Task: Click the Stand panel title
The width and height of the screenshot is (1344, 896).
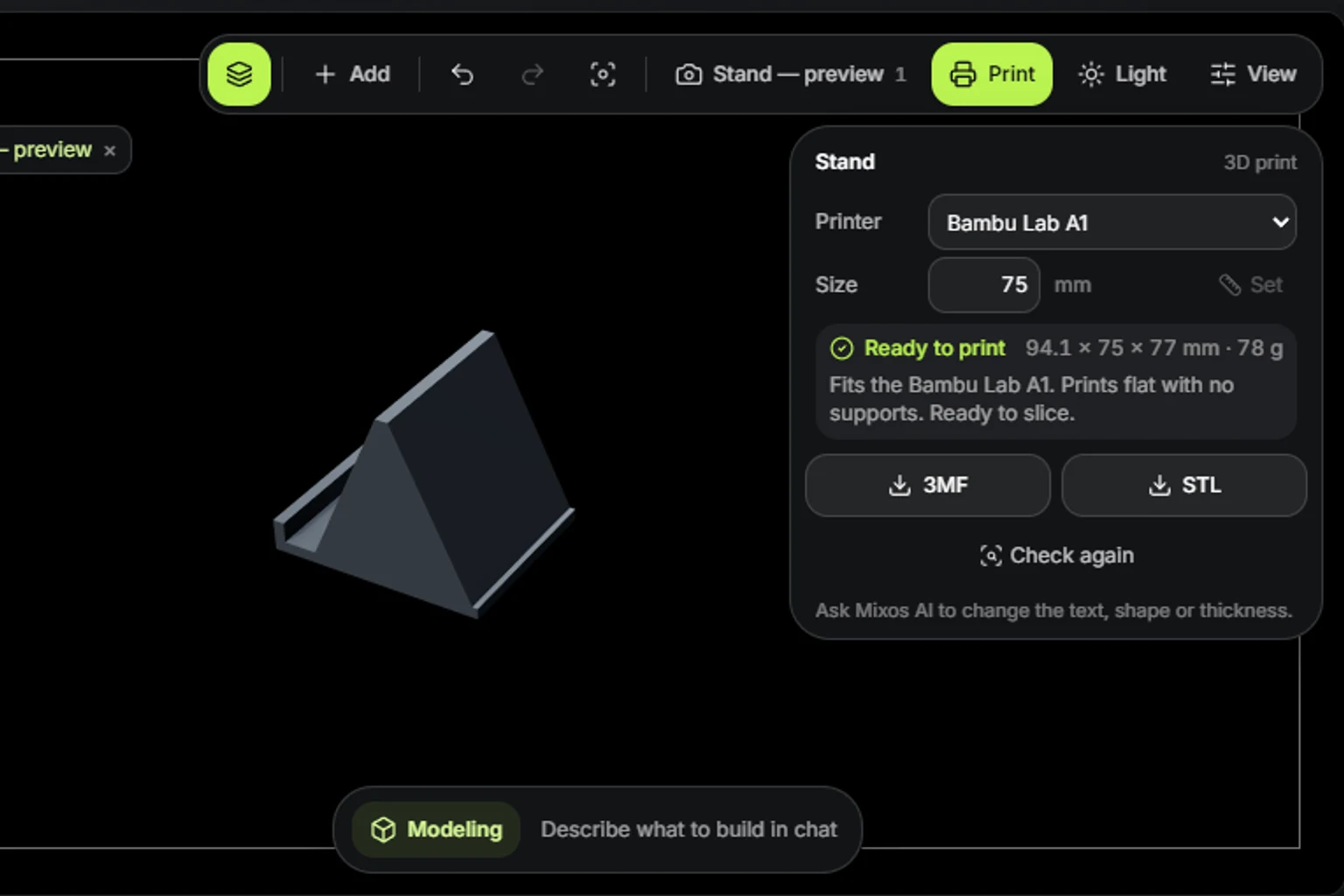Action: 844,162
